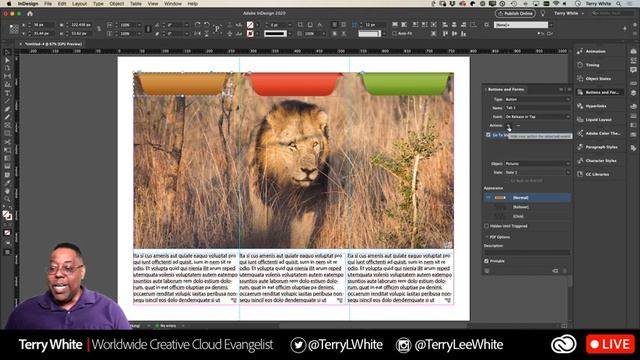Open the File menu

point(48,3)
